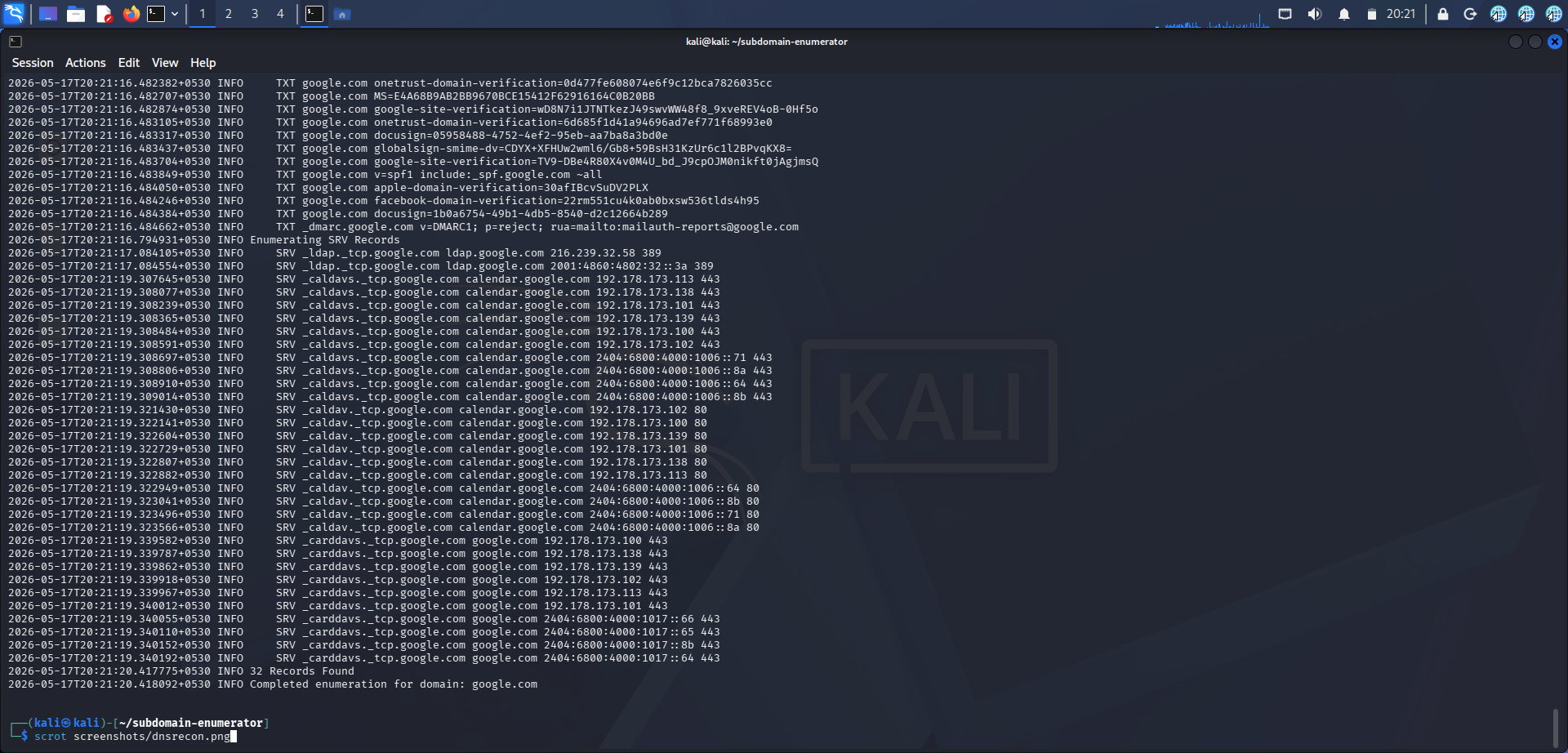Screen dimensions: 1568x753
Task: Click the '_dmarc.google.com' record name
Action: (358, 227)
